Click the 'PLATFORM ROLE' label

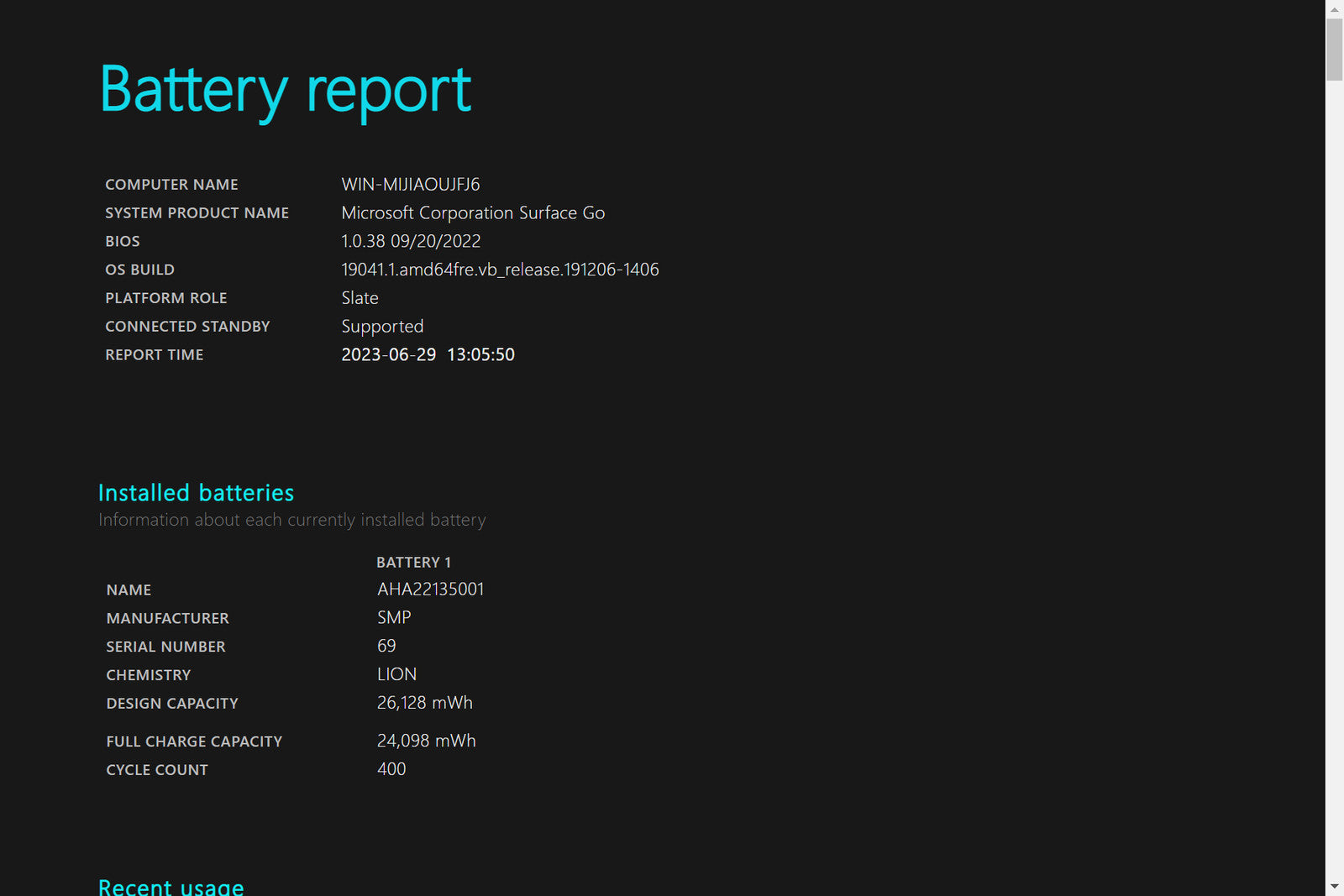[x=165, y=299]
